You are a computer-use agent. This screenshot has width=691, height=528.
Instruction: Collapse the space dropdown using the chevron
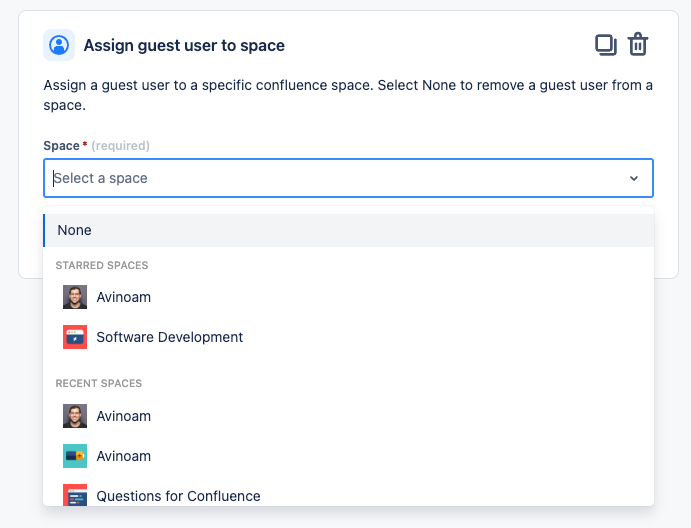[x=633, y=178]
